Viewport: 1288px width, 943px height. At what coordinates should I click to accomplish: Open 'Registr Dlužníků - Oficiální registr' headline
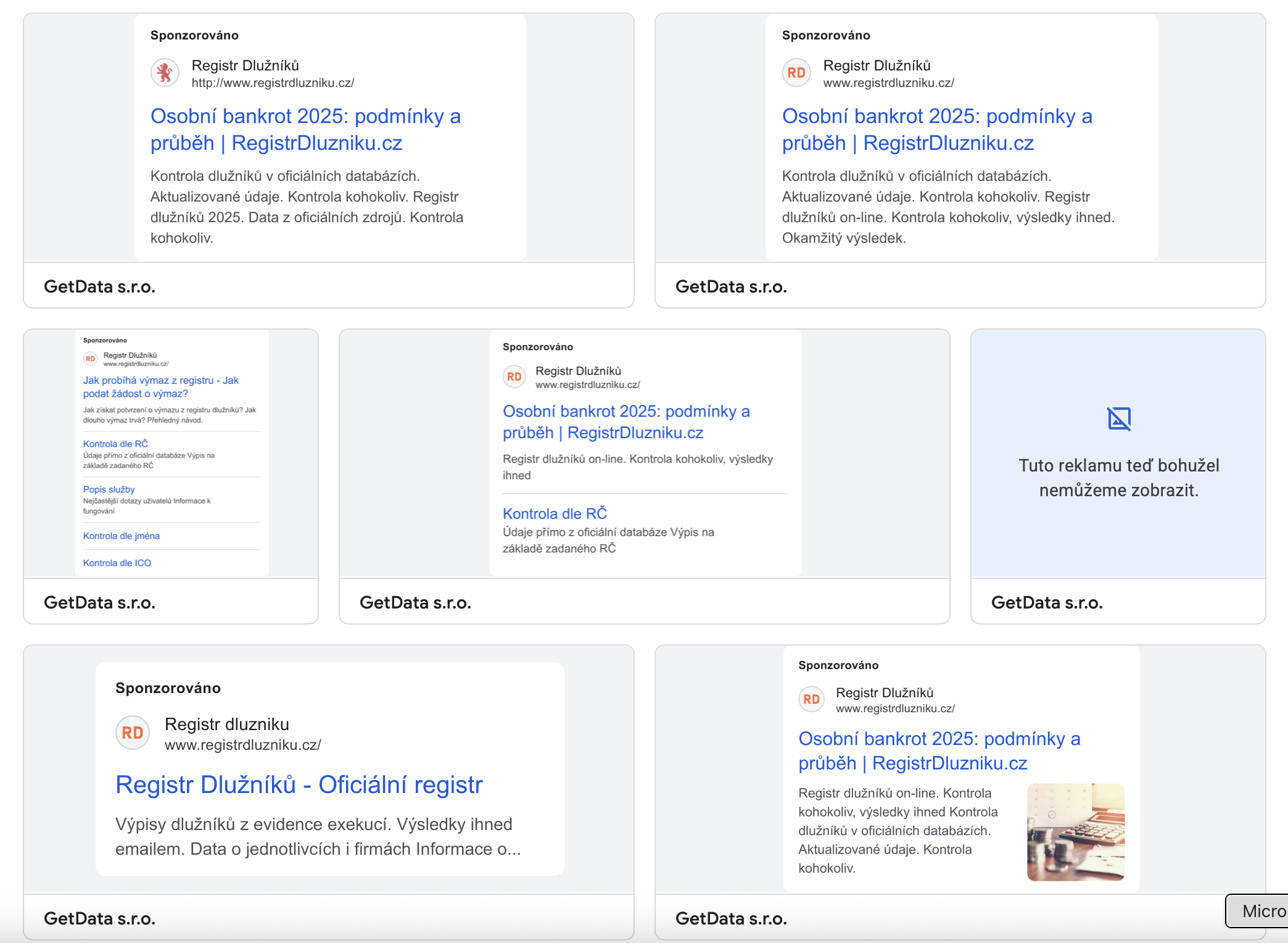[x=299, y=784]
